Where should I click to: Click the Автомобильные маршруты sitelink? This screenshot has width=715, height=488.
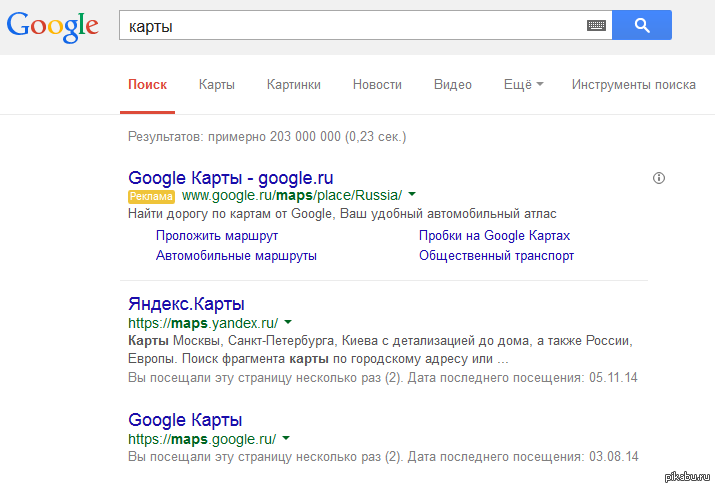tap(236, 255)
